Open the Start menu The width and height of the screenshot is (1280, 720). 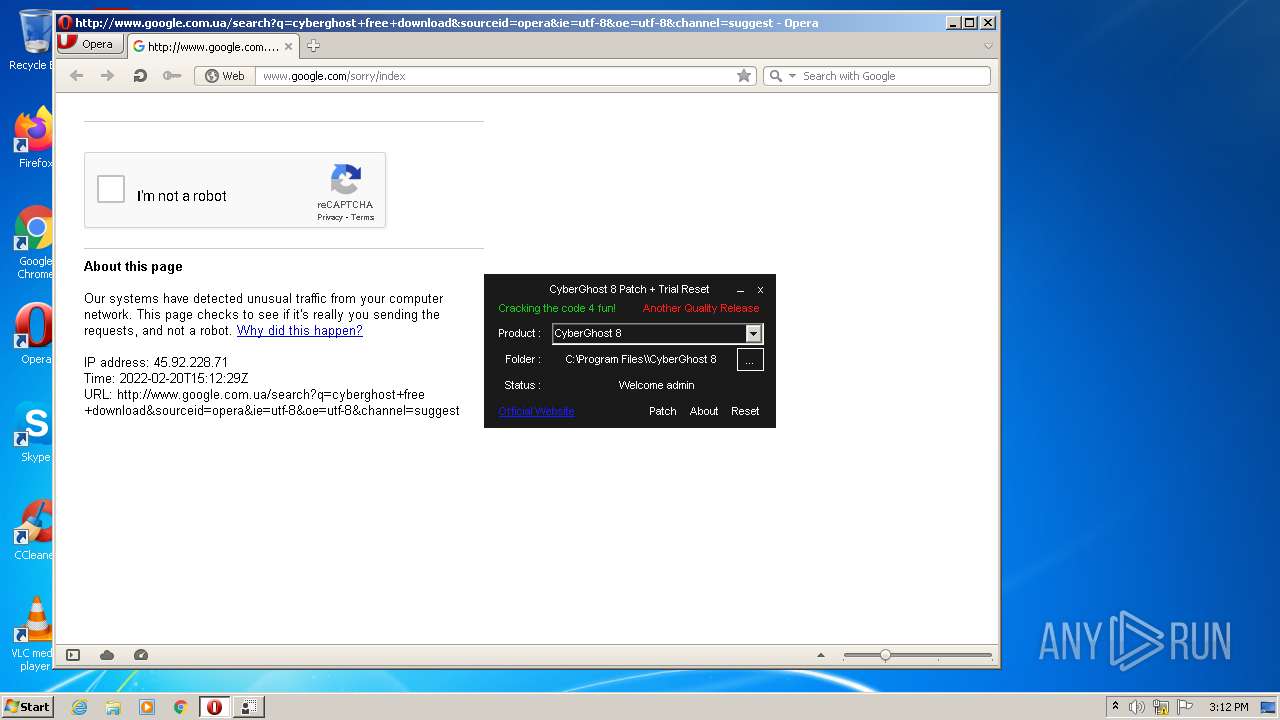27,706
